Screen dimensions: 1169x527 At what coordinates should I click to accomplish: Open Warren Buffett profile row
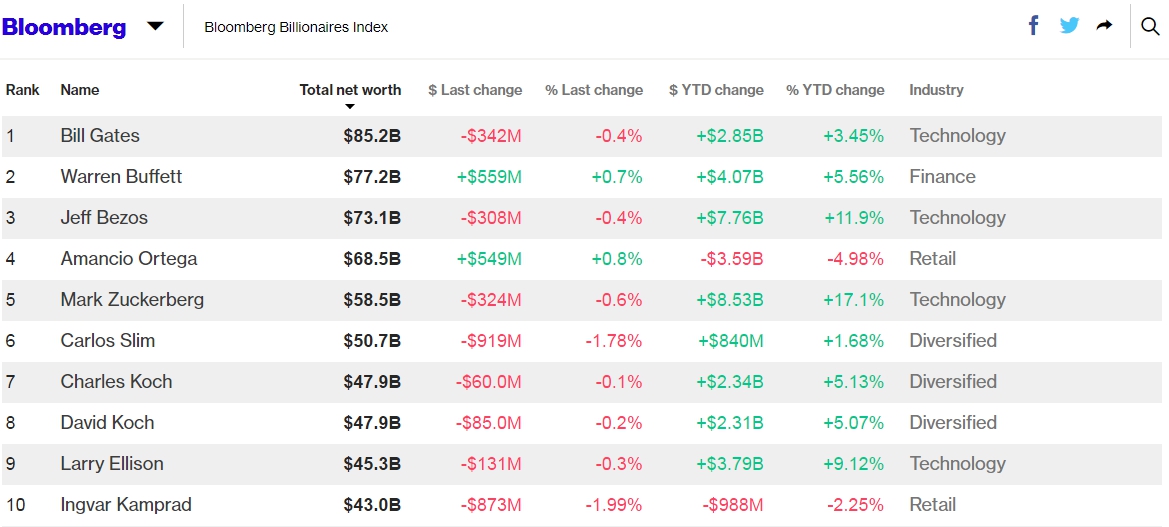click(582, 177)
